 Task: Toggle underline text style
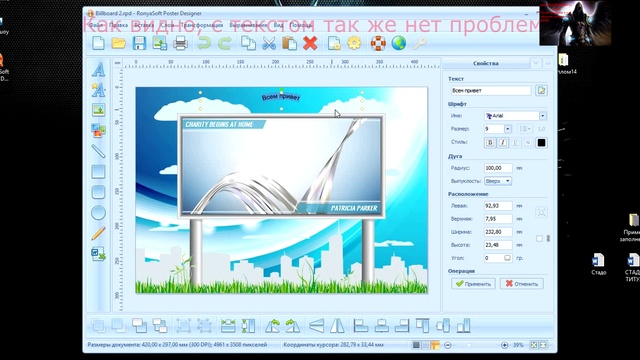tap(515, 142)
